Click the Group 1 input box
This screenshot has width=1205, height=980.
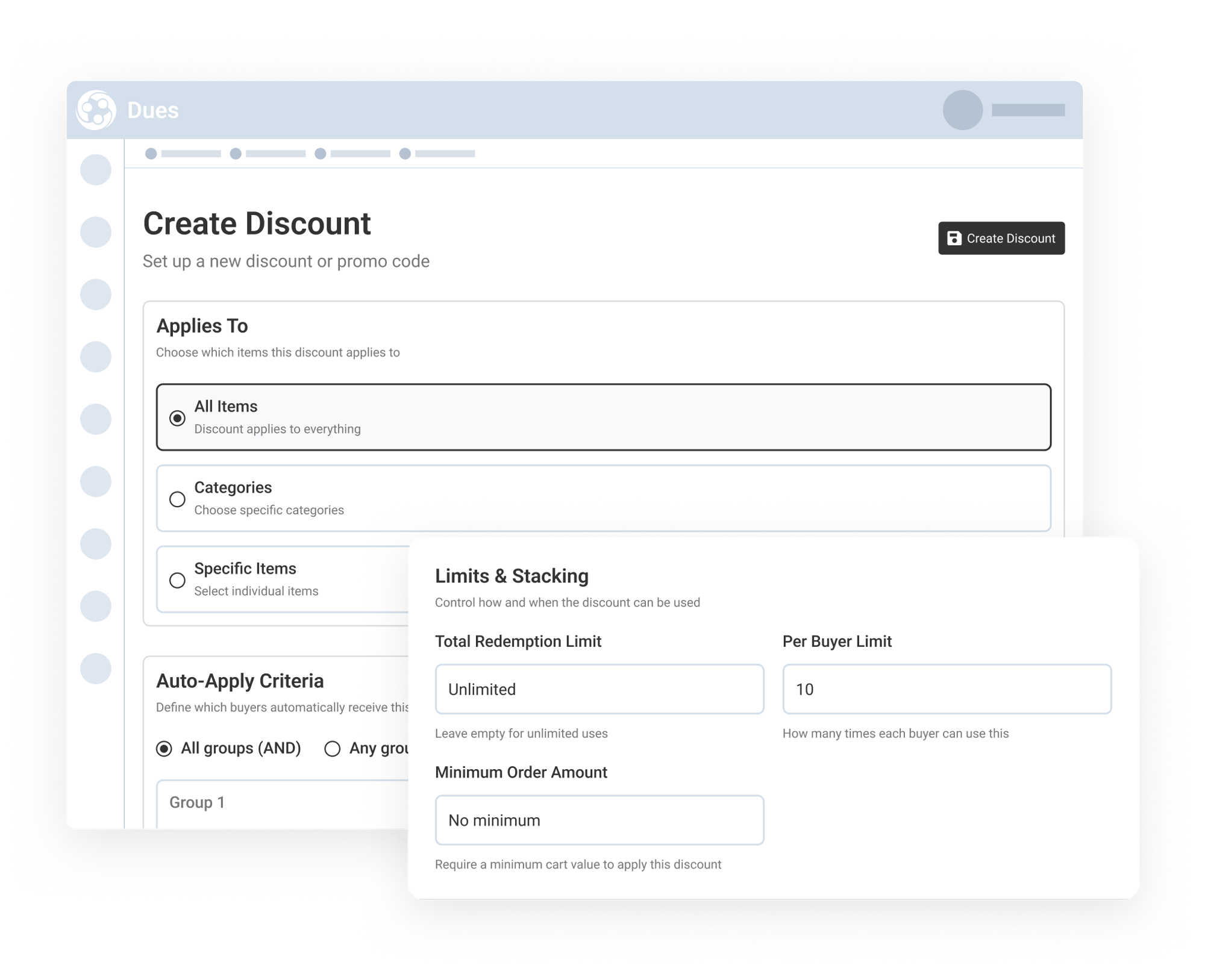tap(283, 804)
